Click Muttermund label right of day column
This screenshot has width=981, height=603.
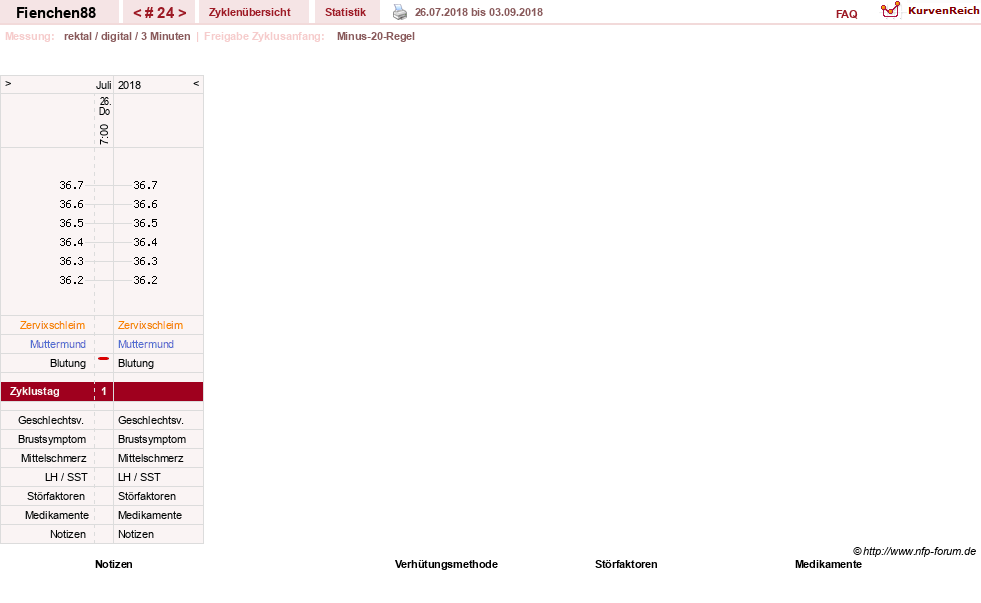pyautogui.click(x=146, y=344)
